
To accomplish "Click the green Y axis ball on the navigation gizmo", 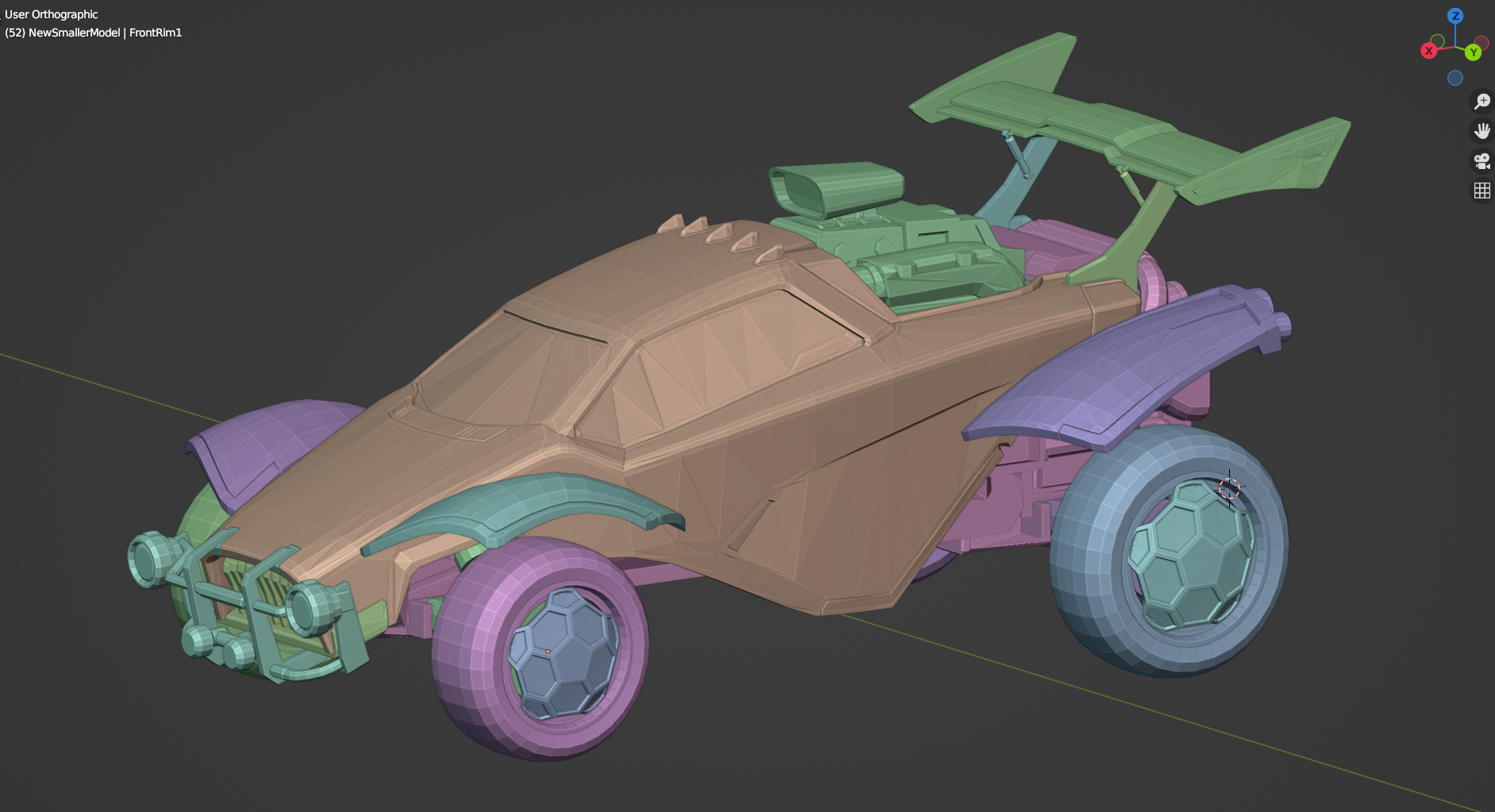I will (1474, 52).
